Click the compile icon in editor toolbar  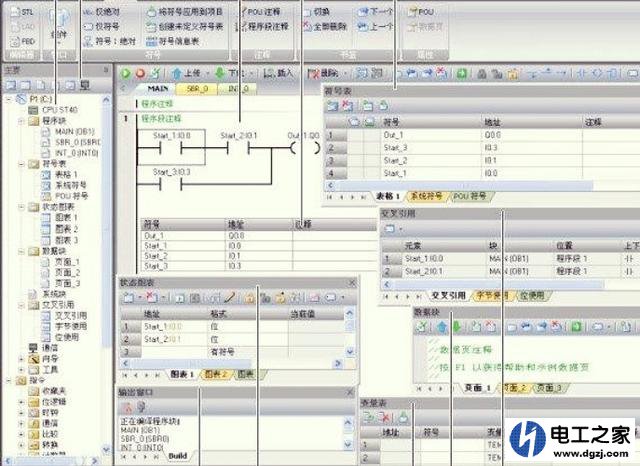pos(156,73)
